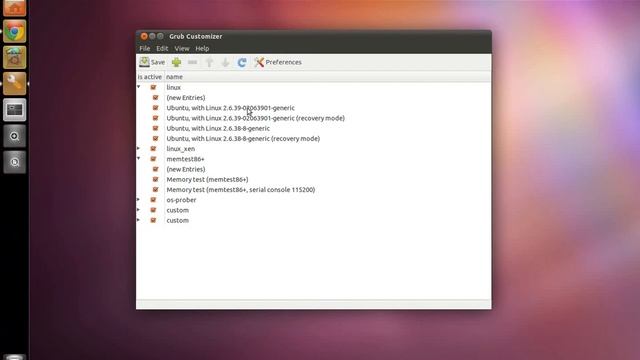Toggle the 2.6.38-8-generic recovery mode checkbox
Screen dimensions: 640x360
[156, 138]
